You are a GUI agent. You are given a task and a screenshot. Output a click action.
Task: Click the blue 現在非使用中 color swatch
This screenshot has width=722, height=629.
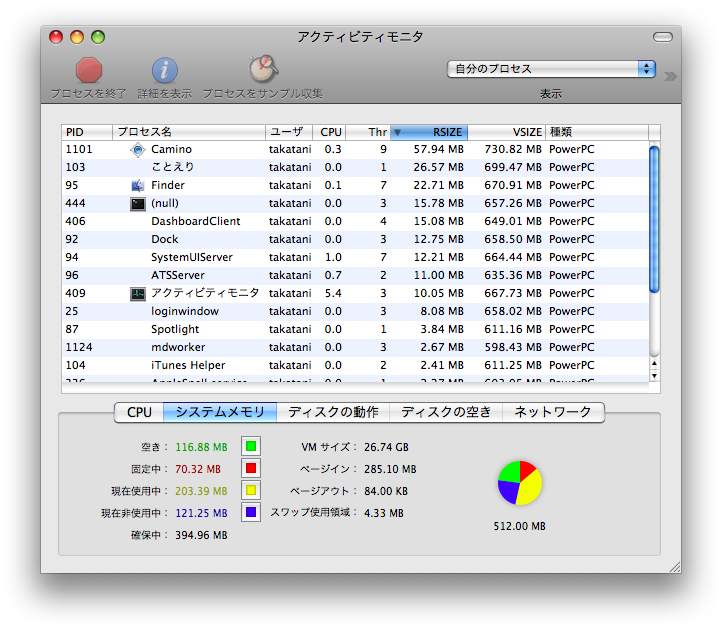[251, 512]
